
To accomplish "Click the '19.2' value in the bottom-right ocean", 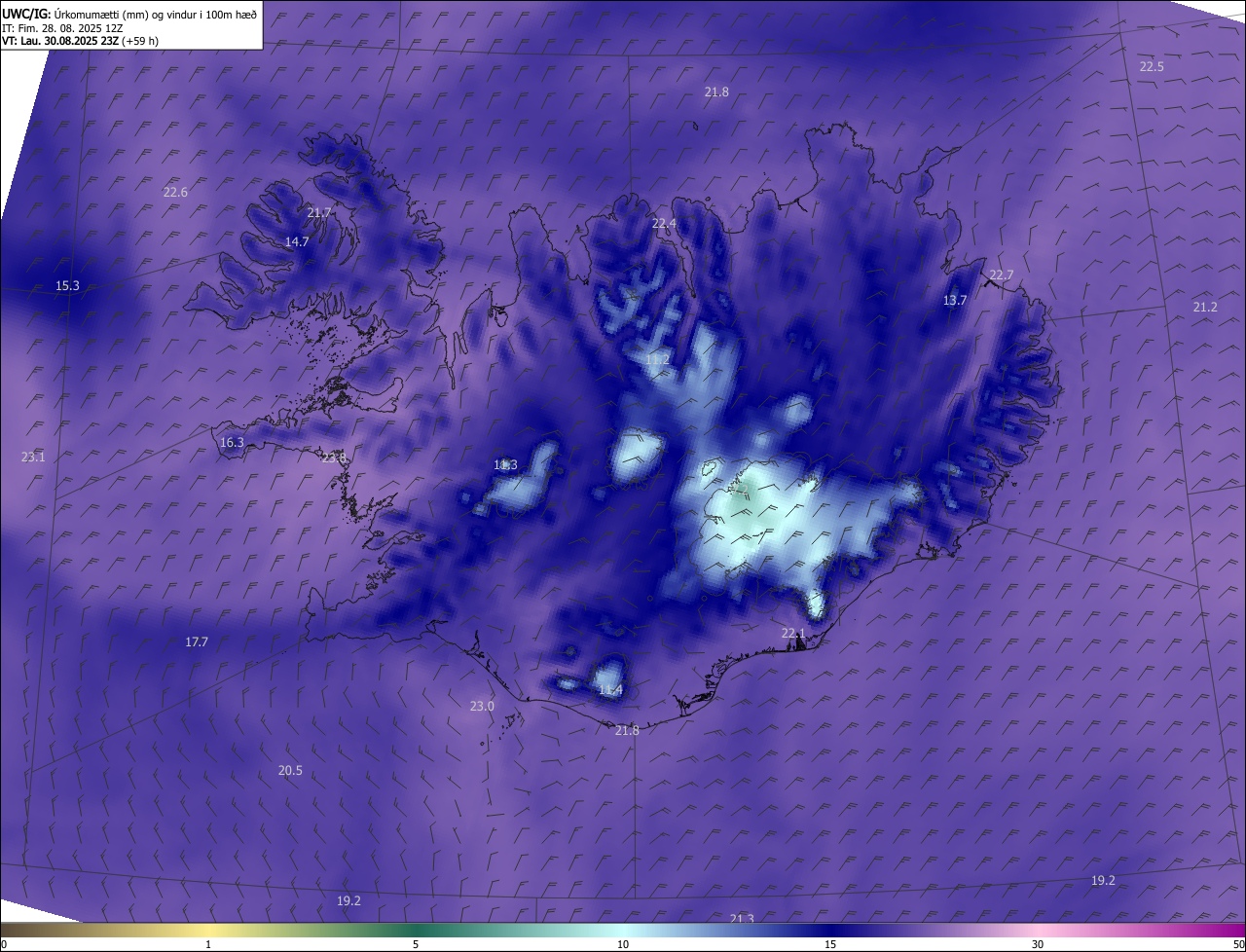I will (1103, 880).
